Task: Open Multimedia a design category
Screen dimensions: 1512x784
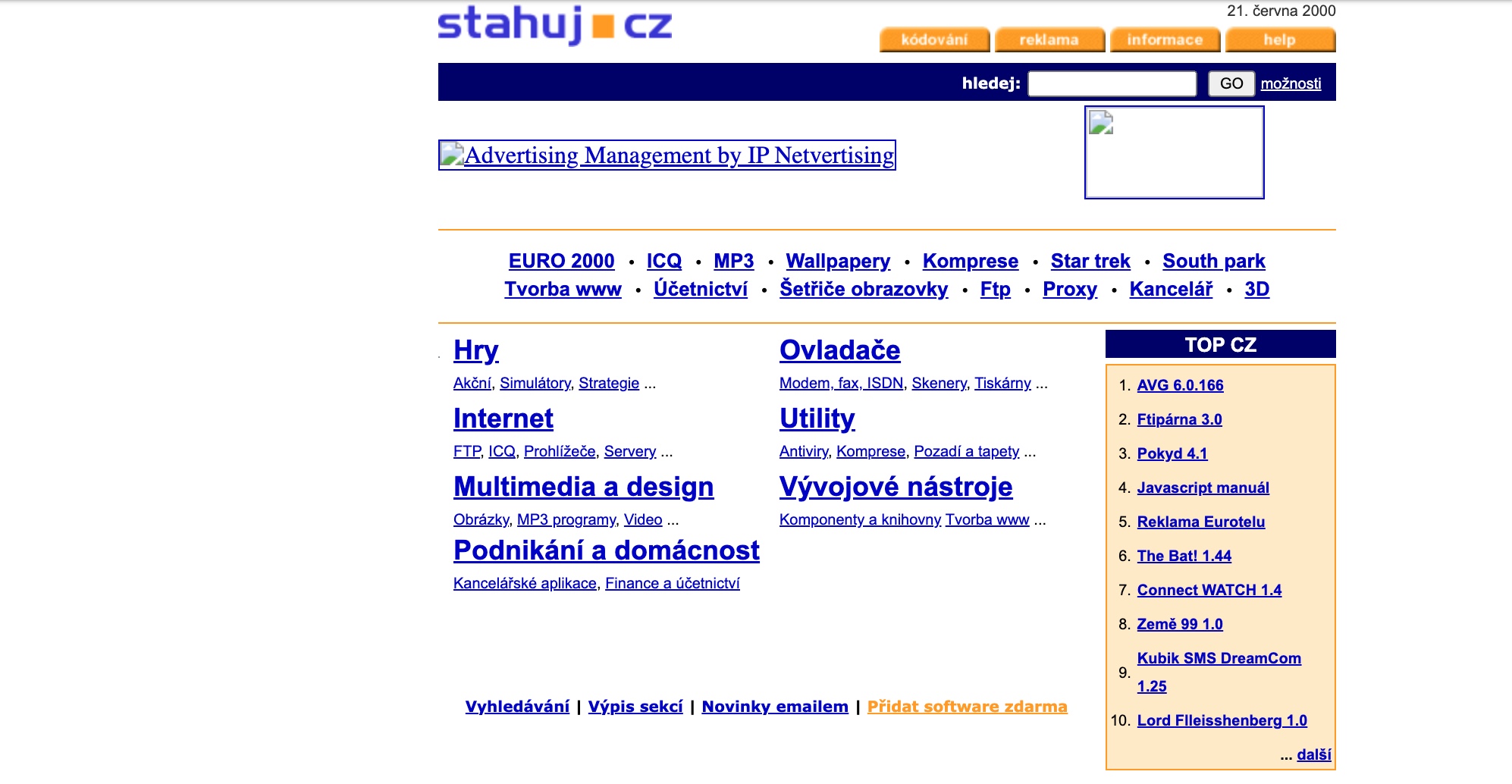Action: (584, 487)
